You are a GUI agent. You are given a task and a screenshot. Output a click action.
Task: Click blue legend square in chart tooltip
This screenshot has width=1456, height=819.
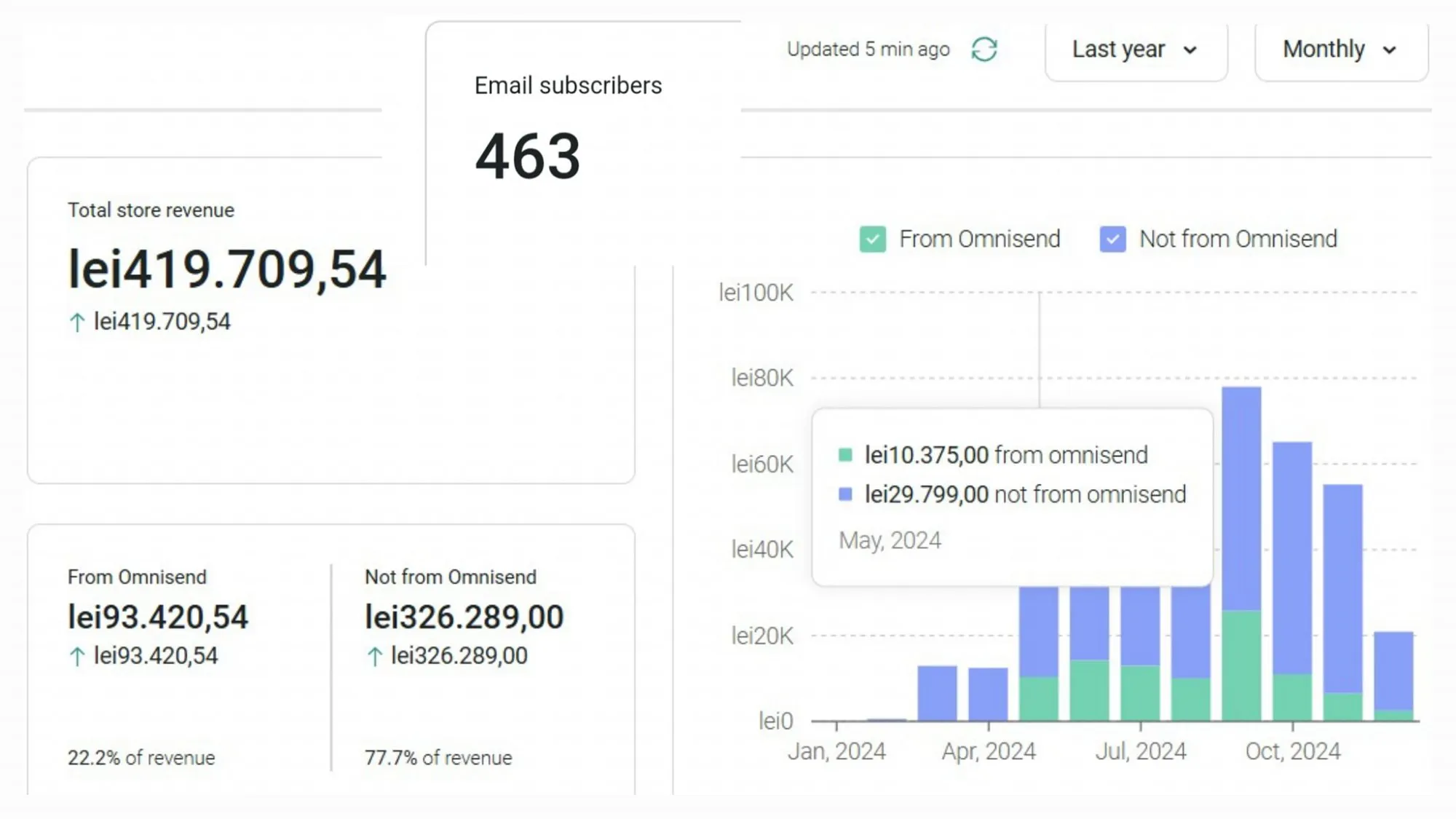coord(845,494)
